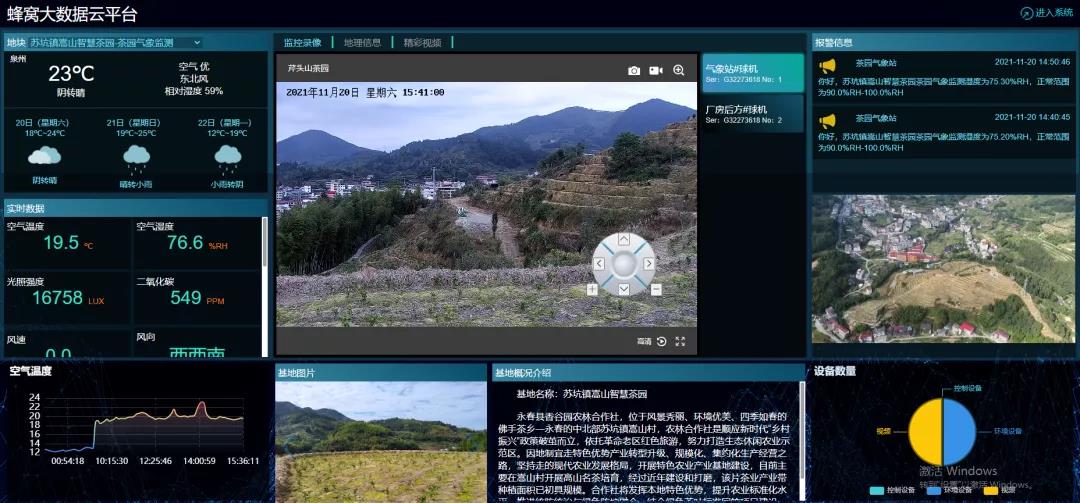Switch to 监控录像 tab

coord(302,43)
